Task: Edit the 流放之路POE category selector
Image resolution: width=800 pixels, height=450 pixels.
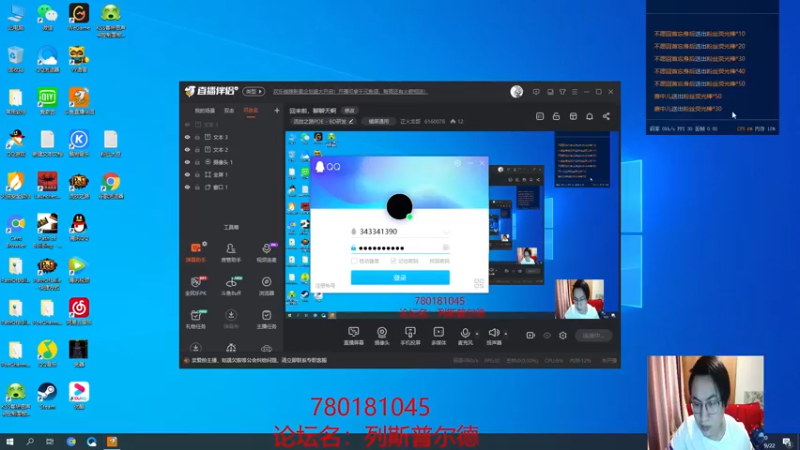Action: pyautogui.click(x=322, y=121)
